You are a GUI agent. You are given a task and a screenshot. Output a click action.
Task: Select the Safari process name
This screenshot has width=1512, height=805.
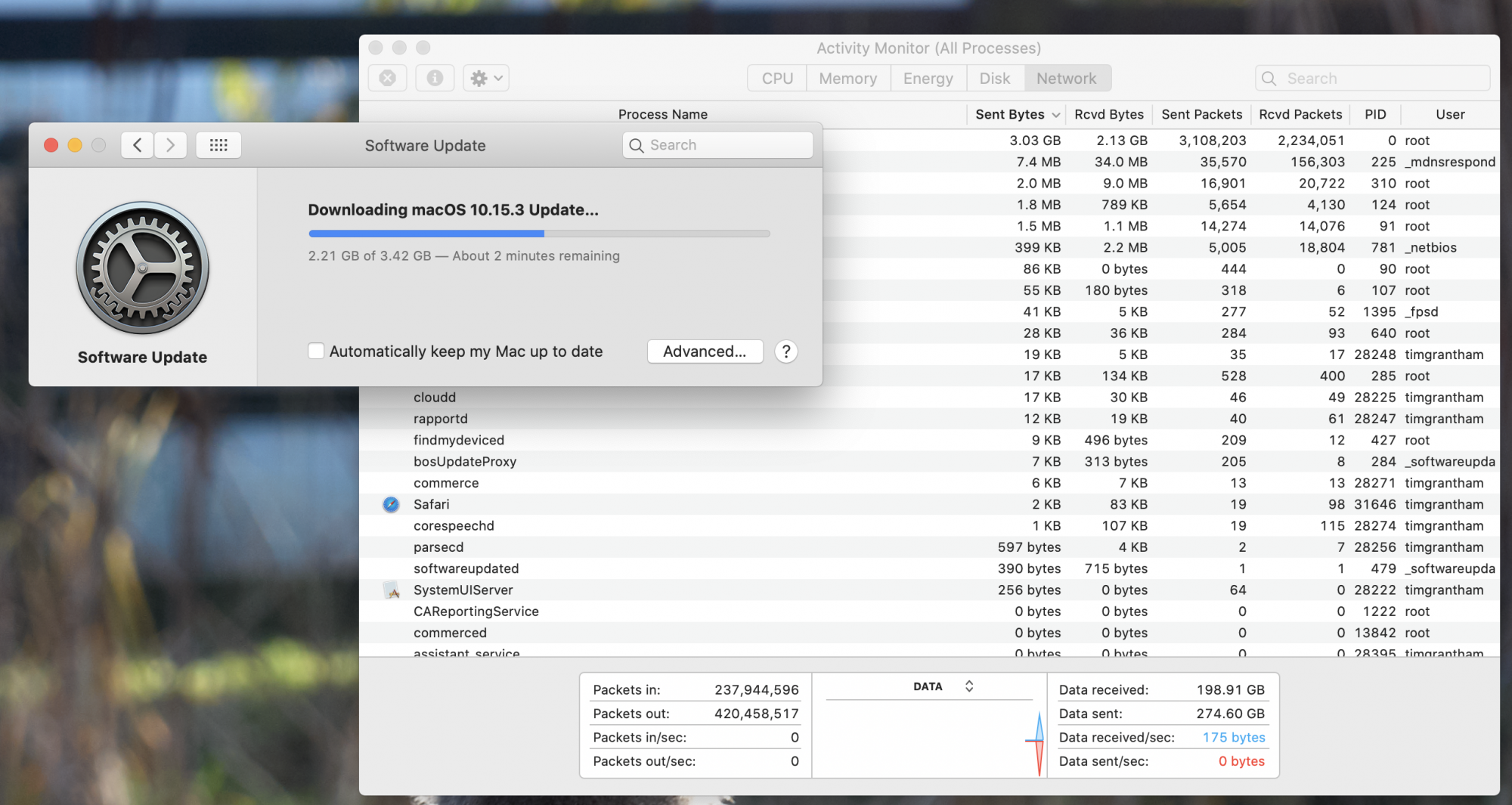click(x=431, y=504)
